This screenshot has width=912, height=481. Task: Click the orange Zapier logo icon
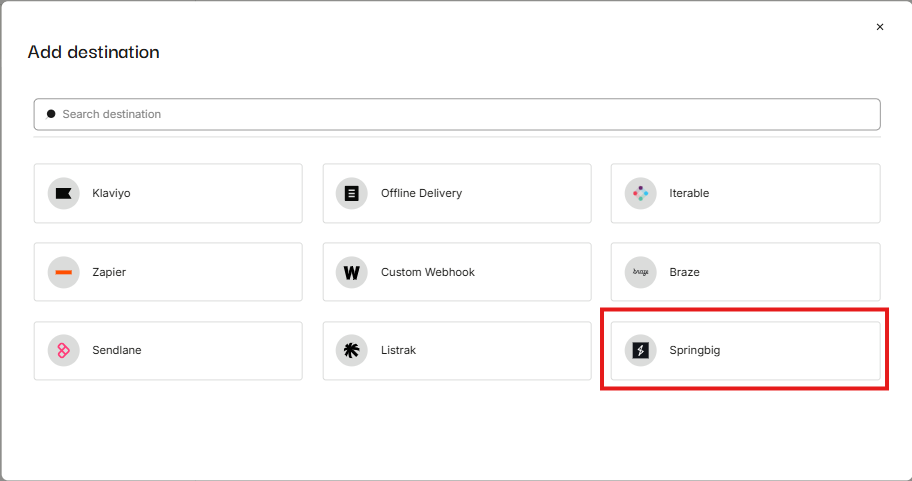coord(64,272)
